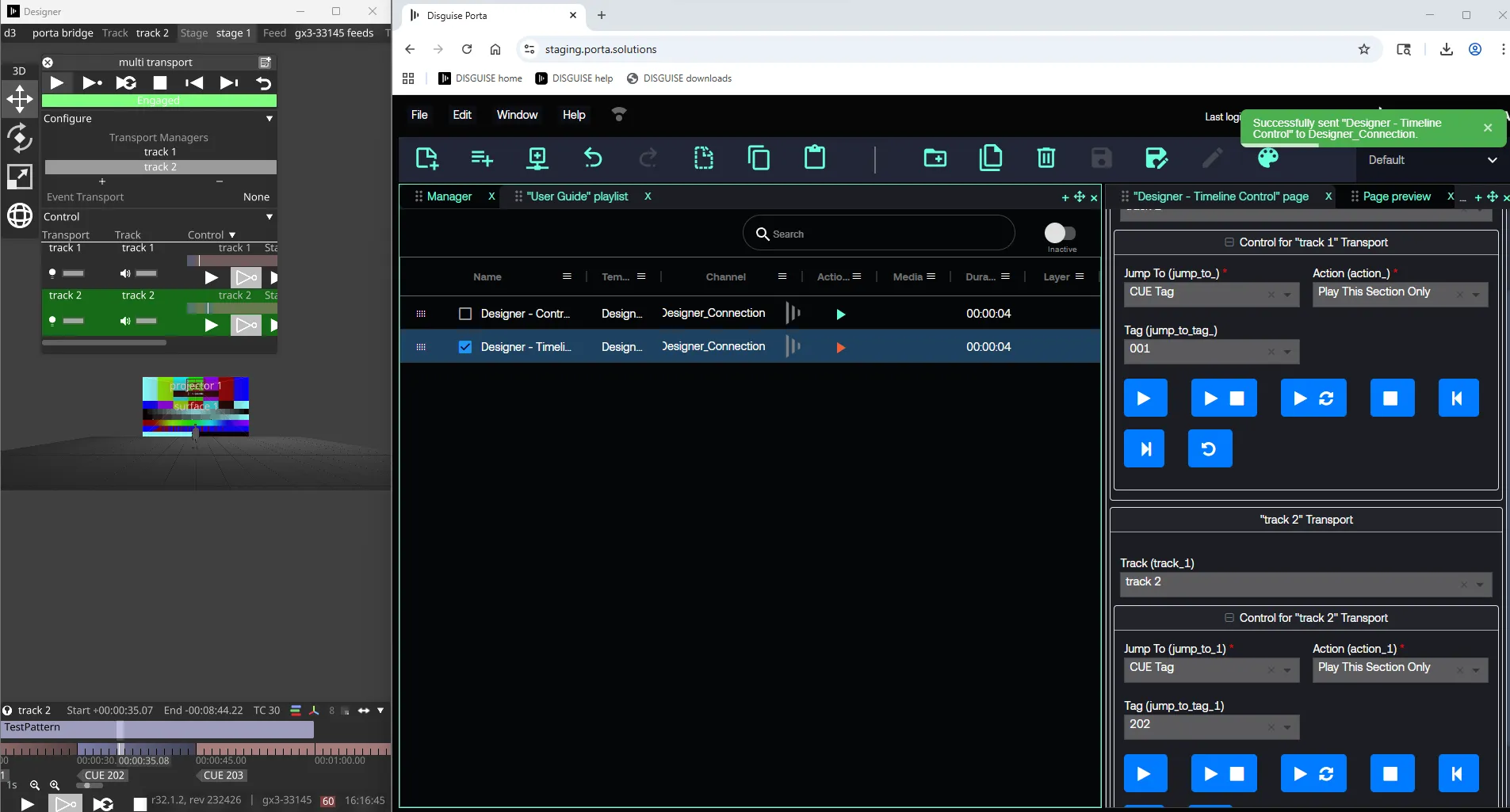Toggle the Inactive switch beside search
The image size is (1510, 812).
pos(1060,233)
